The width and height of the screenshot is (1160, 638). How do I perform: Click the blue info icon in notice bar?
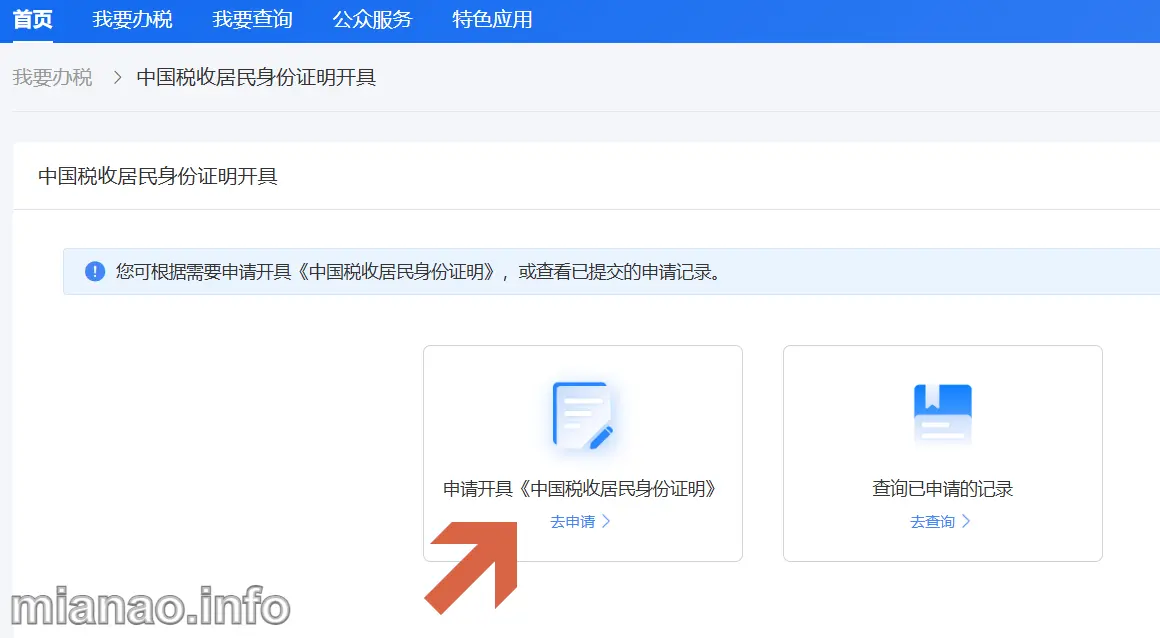coord(95,271)
